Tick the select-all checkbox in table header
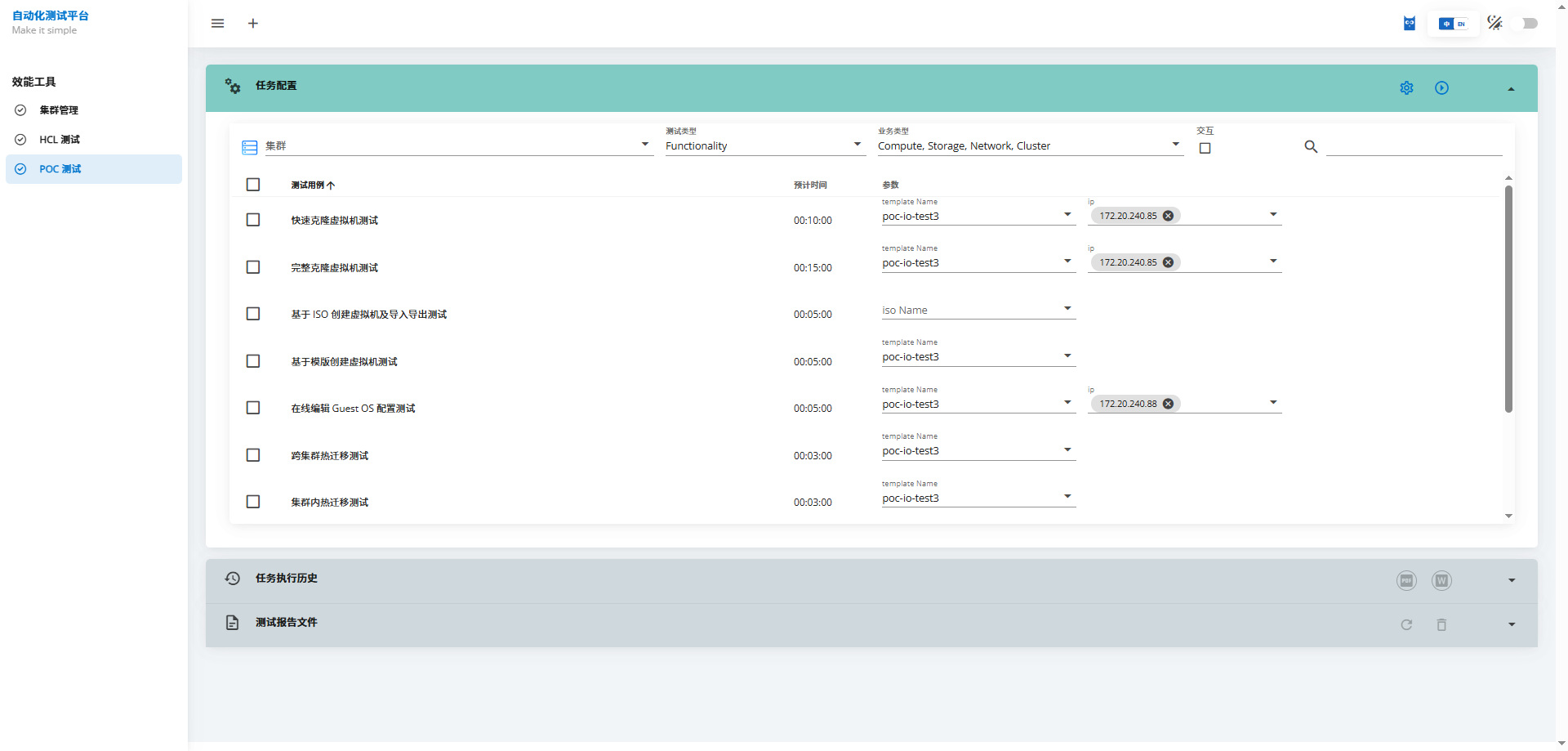1568x751 pixels. (253, 186)
